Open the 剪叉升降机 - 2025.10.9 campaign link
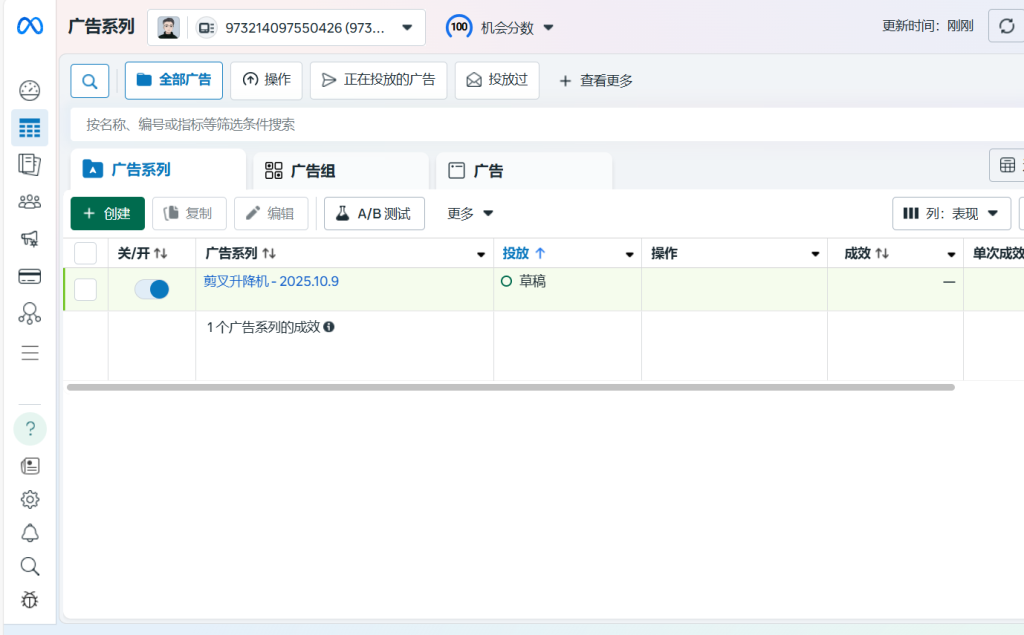The height and width of the screenshot is (635, 1024). point(271,282)
